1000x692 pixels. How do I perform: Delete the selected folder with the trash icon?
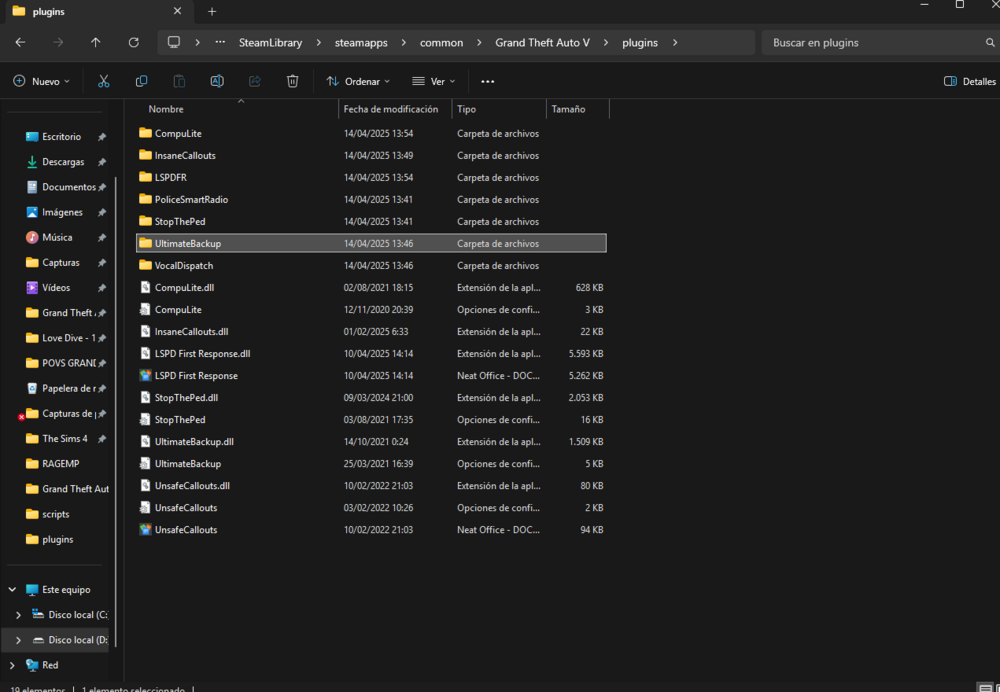[292, 81]
